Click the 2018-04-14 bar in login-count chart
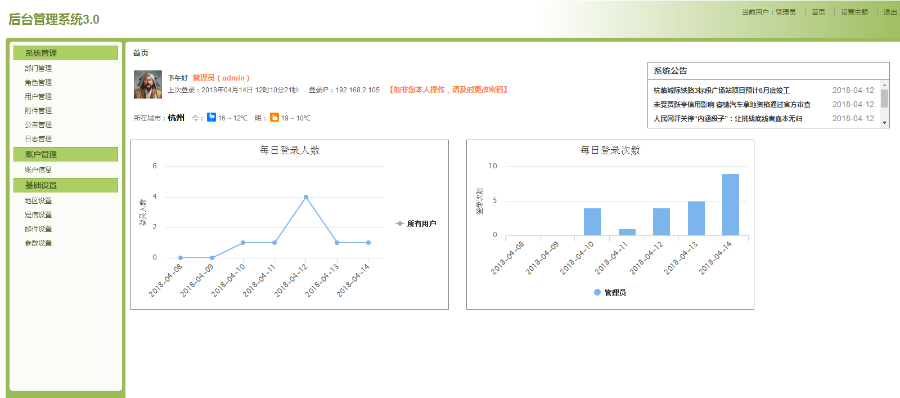This screenshot has height=398, width=900. coord(730,204)
